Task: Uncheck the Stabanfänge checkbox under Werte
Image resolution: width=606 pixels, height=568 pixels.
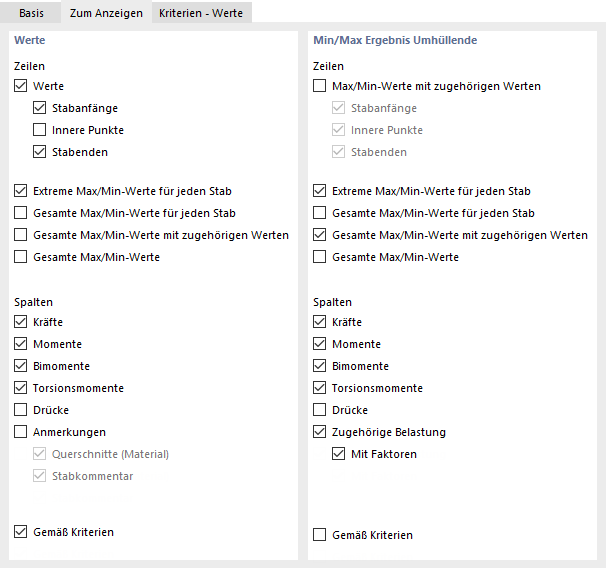Action: pos(40,108)
